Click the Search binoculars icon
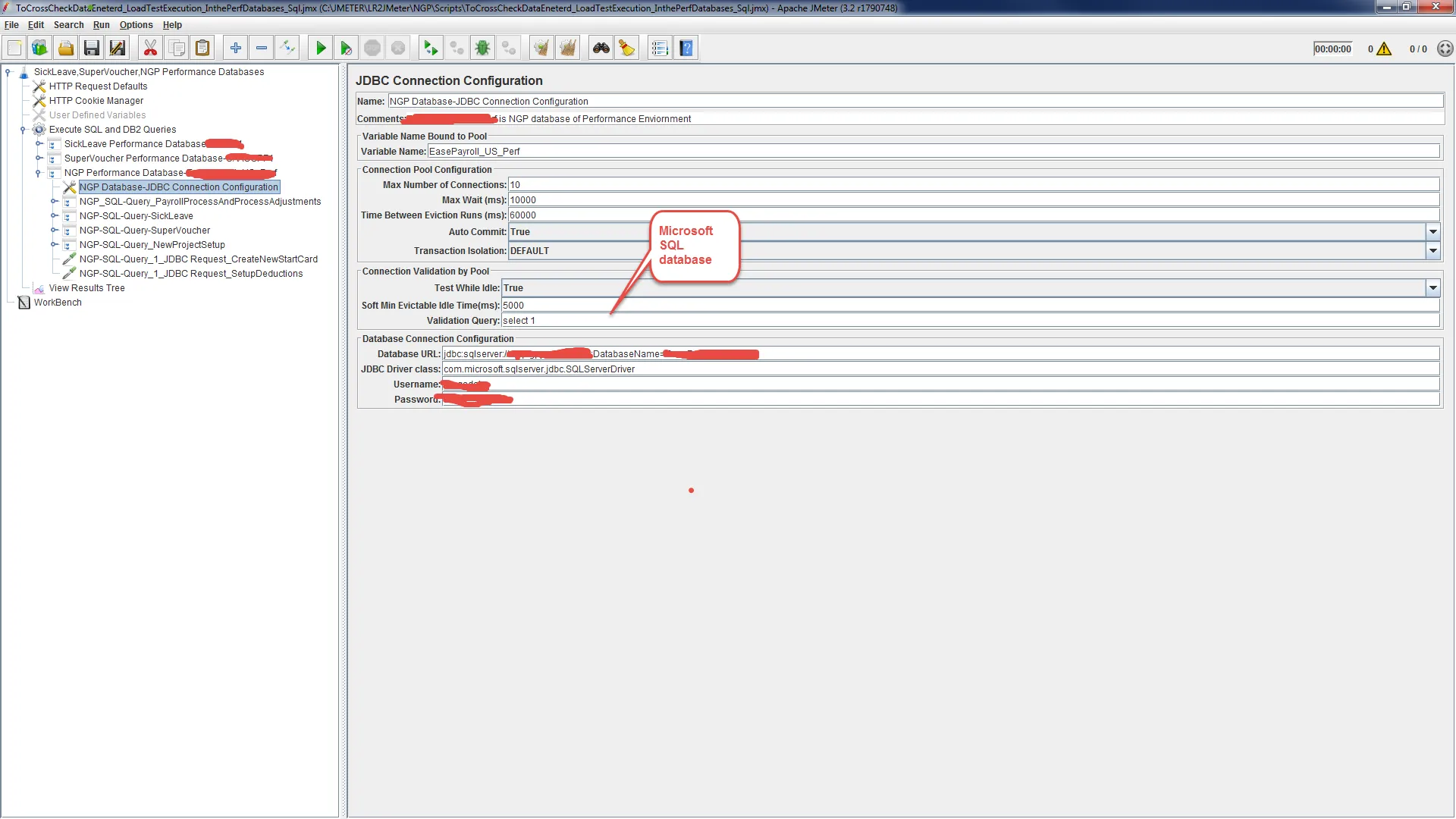Screen dimensions: 1456x819 click(x=601, y=49)
